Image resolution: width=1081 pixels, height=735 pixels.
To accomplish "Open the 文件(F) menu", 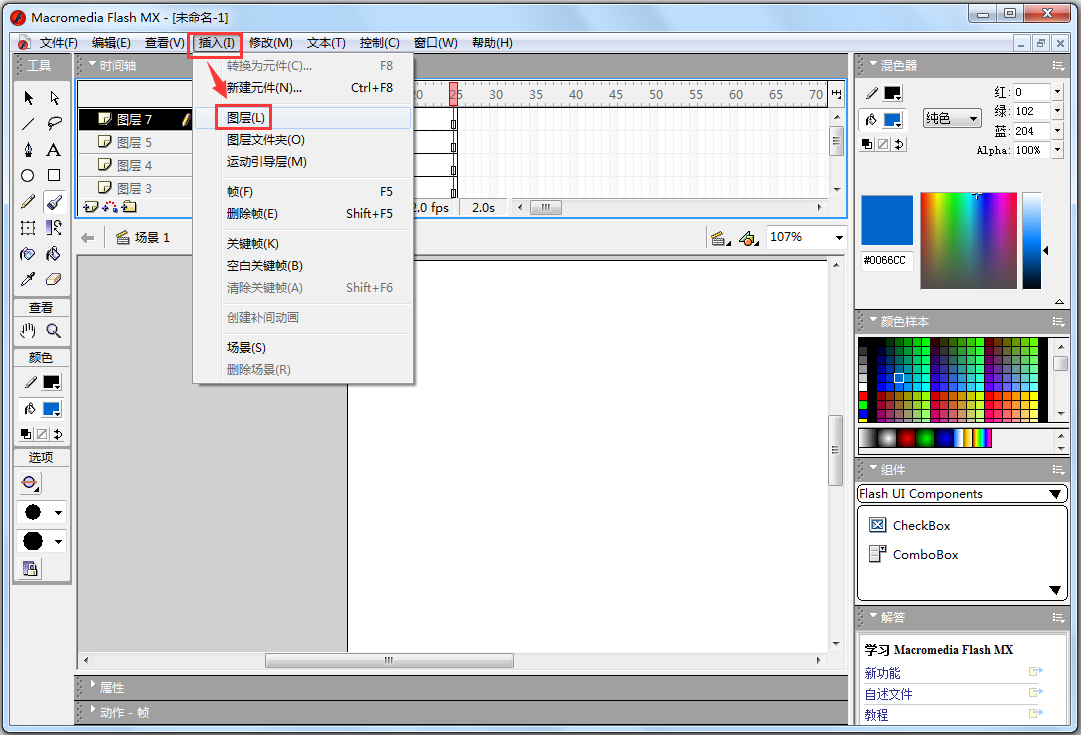I will (58, 43).
